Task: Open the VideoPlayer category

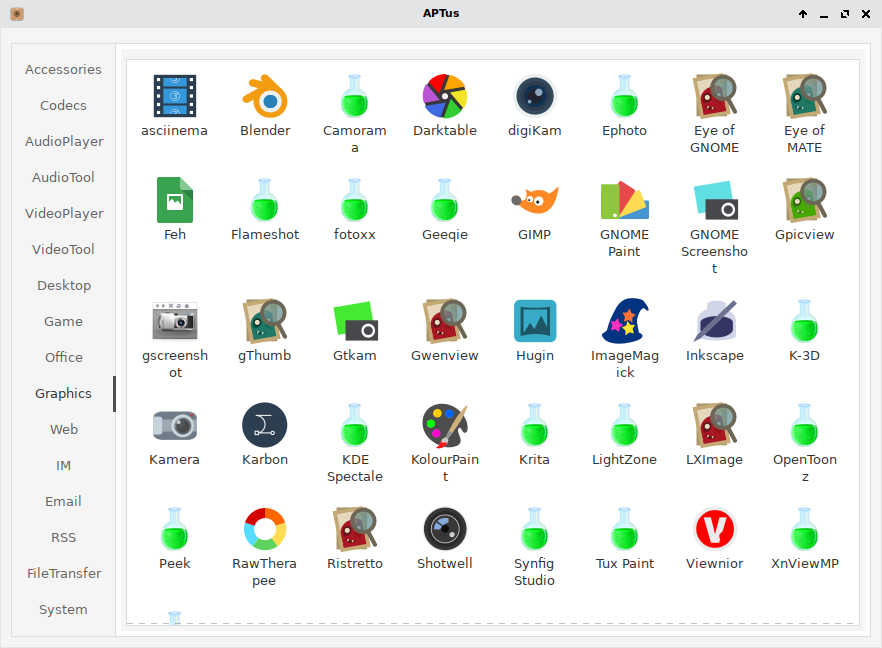Action: coord(64,213)
